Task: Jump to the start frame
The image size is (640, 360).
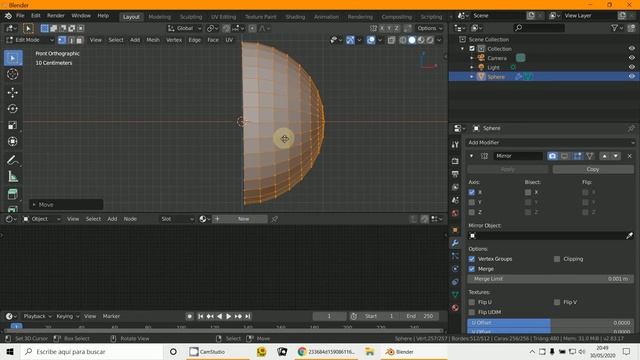Action: (200, 316)
